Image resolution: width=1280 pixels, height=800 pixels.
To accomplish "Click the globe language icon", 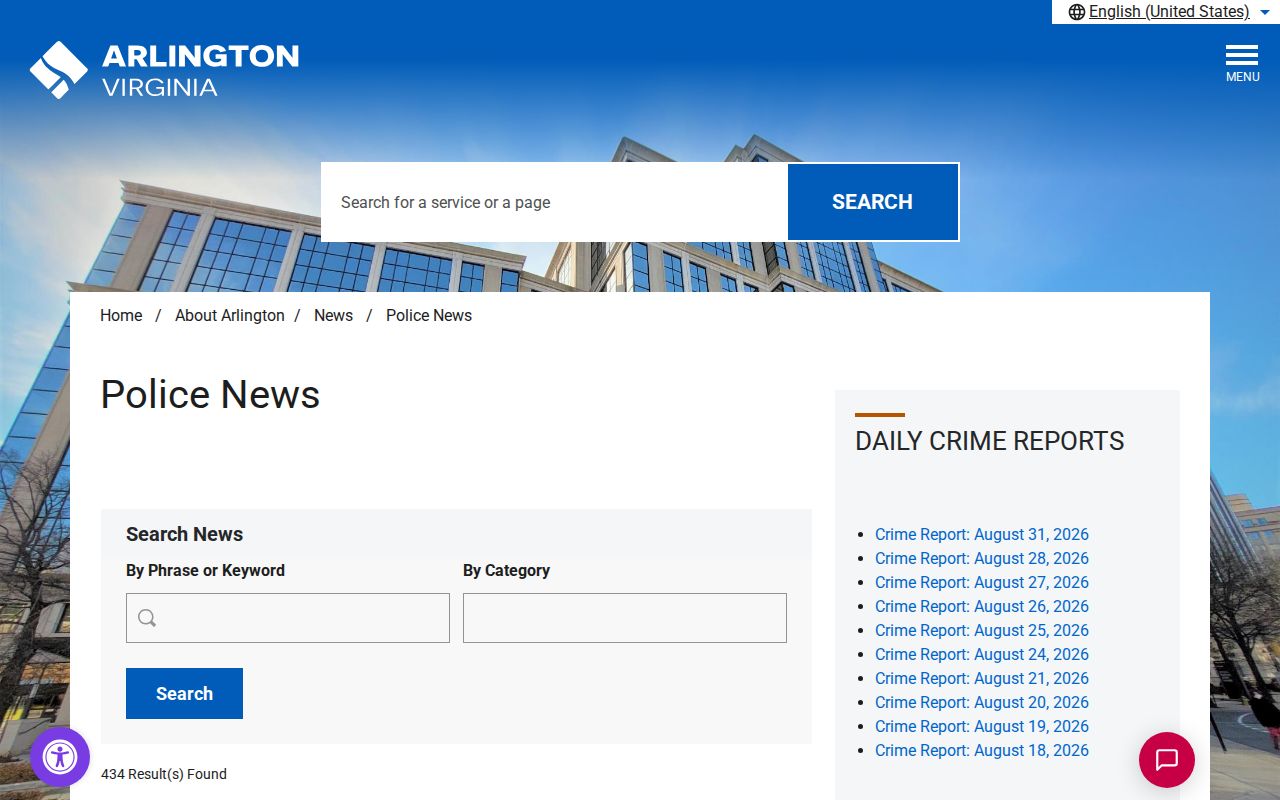I will (1077, 12).
